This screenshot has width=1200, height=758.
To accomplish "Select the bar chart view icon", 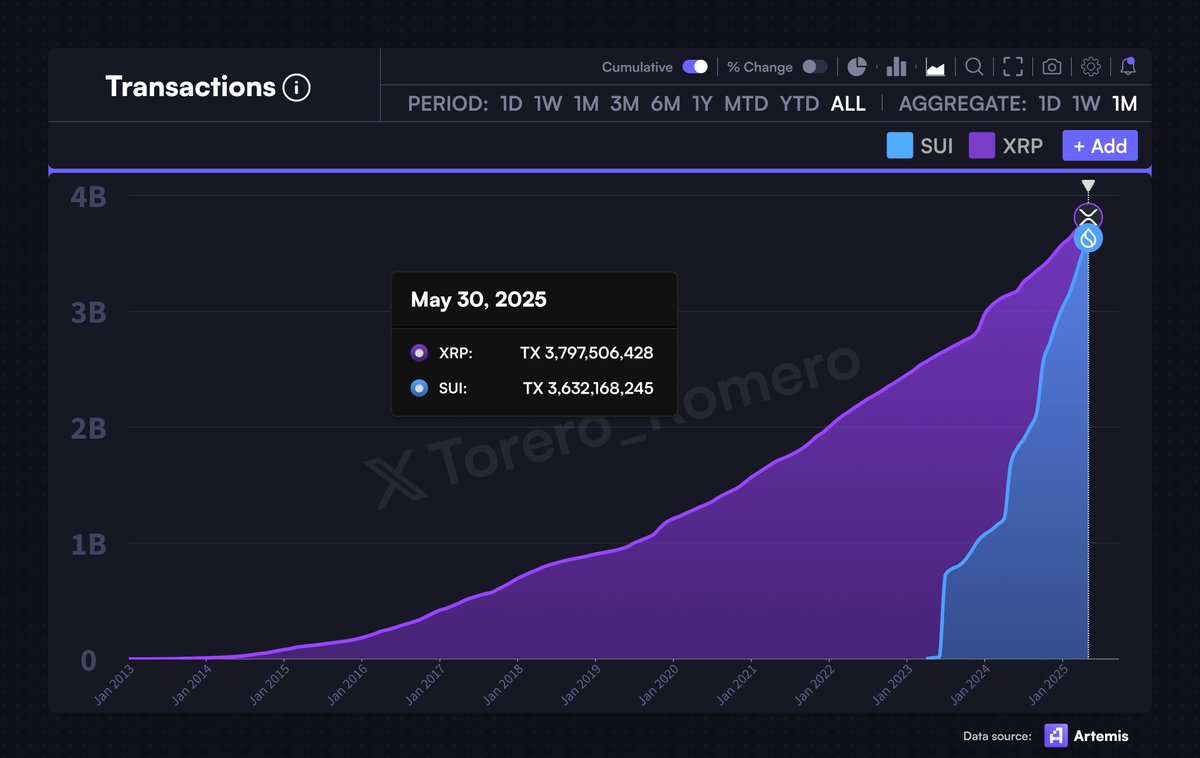I will coord(895,66).
